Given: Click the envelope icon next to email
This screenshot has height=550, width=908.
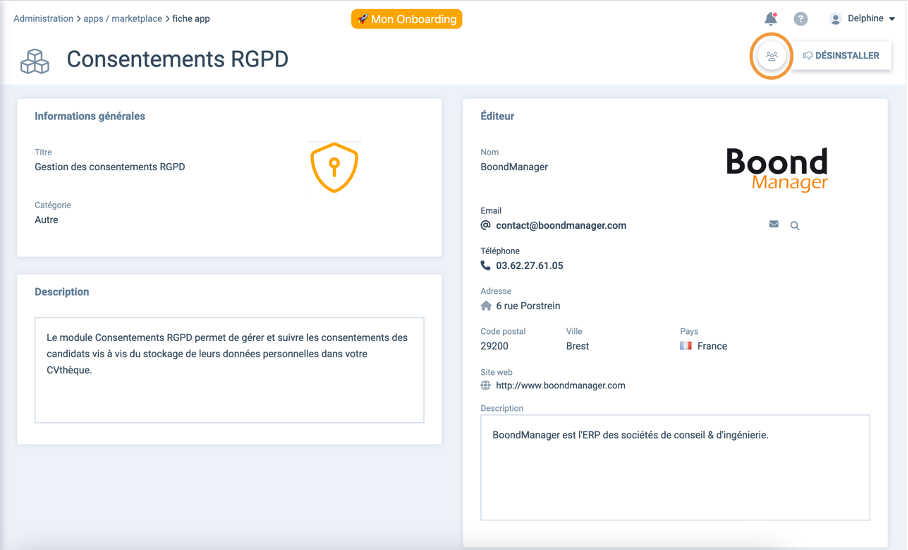Looking at the screenshot, I should [774, 224].
